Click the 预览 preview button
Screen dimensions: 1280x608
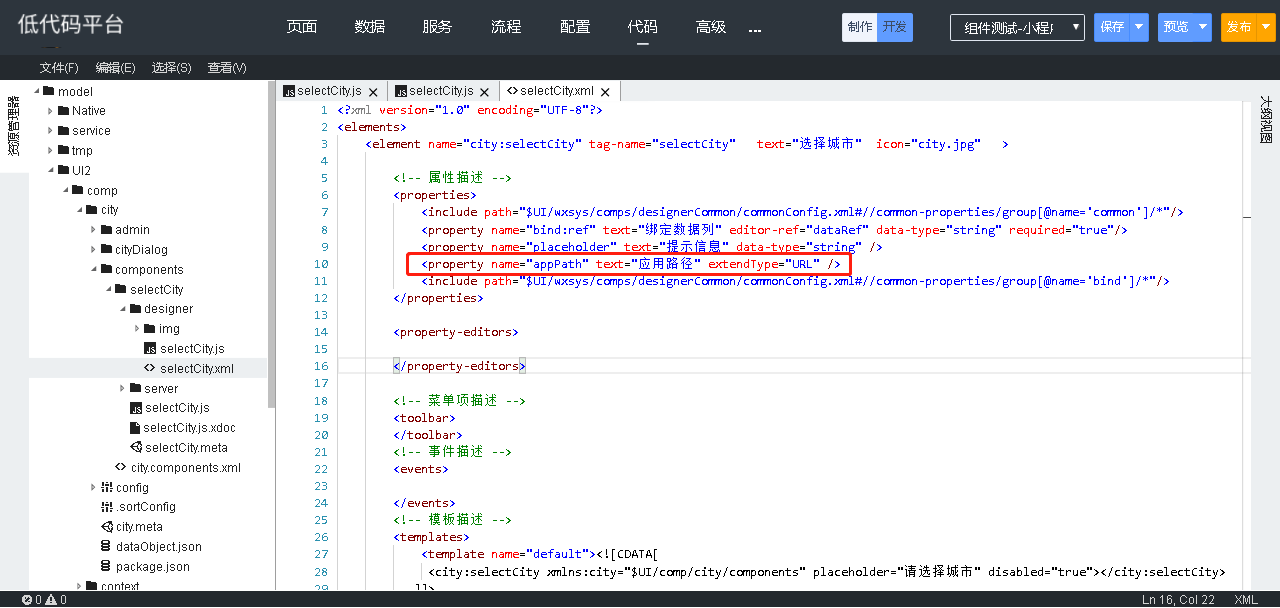(1175, 28)
